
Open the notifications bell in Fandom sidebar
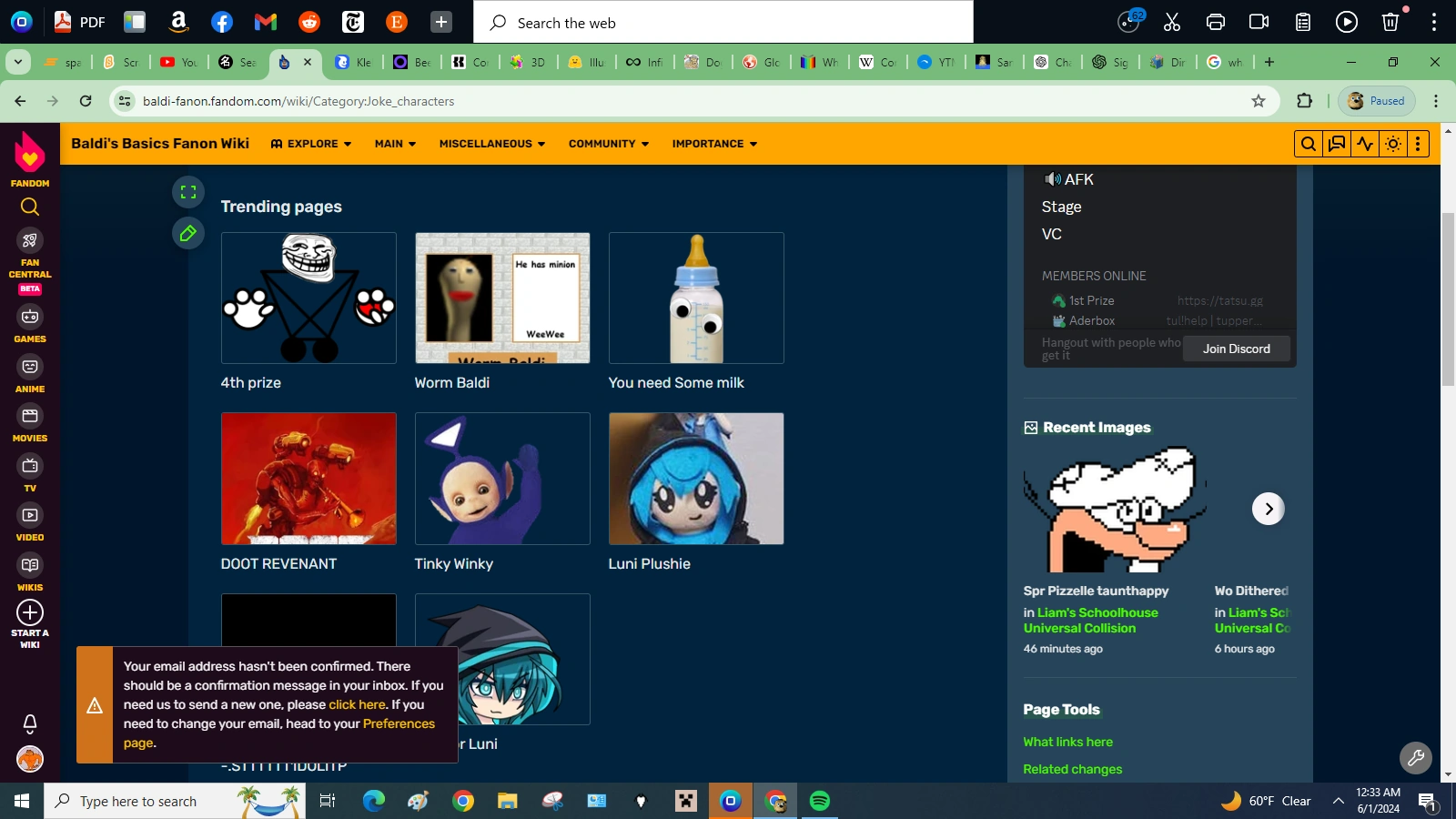click(30, 723)
